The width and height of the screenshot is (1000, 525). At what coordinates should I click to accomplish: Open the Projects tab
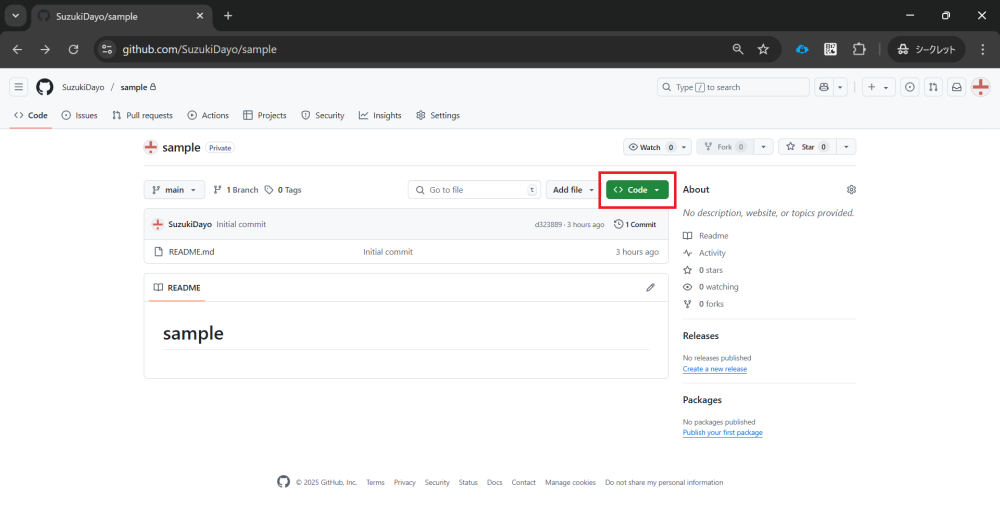tap(265, 115)
